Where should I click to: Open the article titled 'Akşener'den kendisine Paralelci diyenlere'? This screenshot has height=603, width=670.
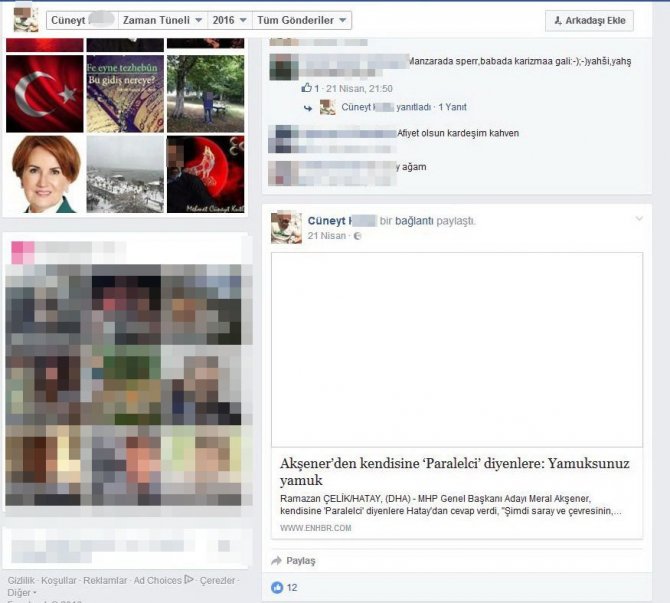click(456, 472)
